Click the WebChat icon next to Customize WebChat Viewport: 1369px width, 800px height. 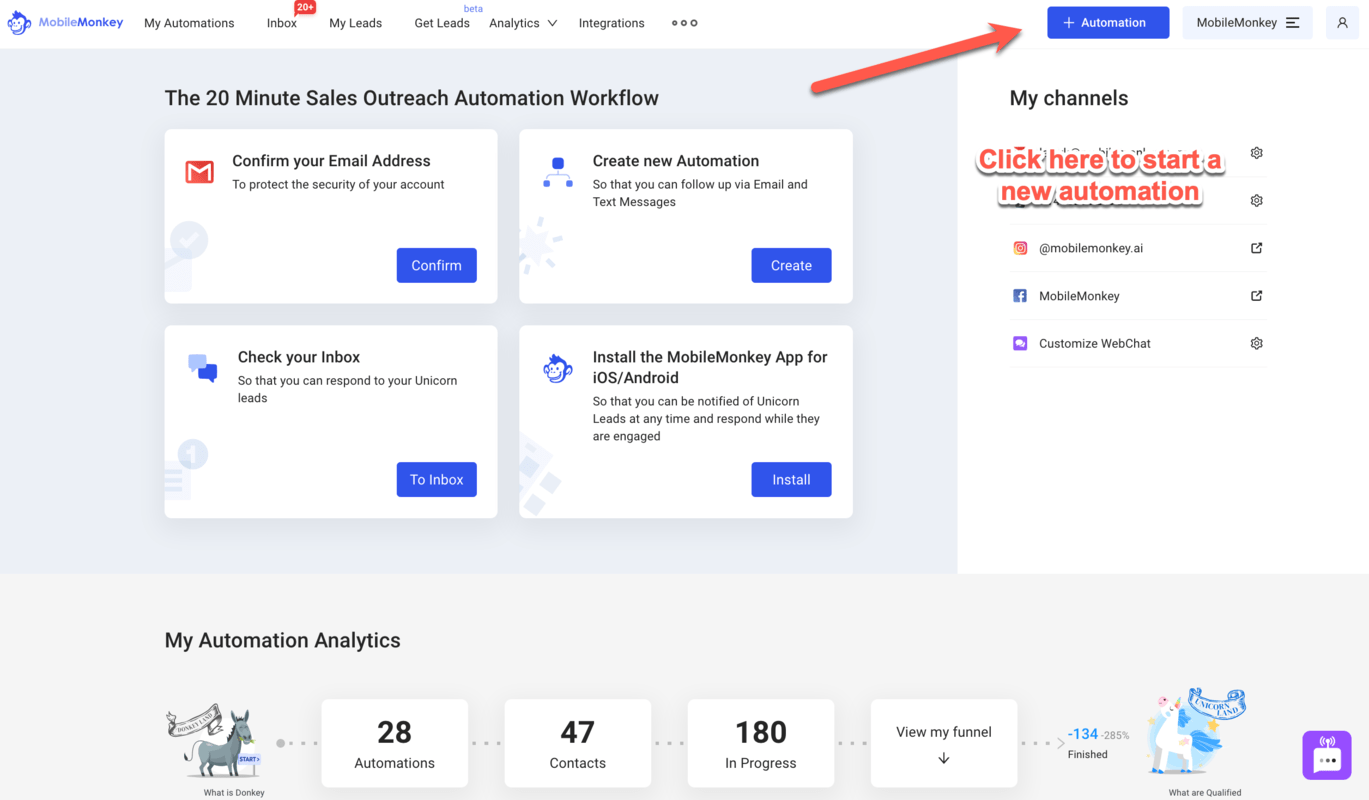(x=1020, y=343)
